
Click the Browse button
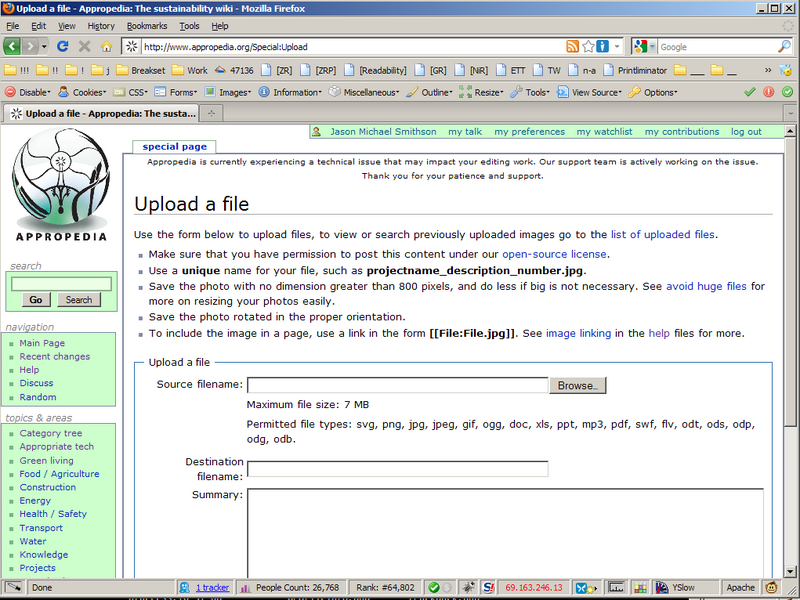coord(578,386)
